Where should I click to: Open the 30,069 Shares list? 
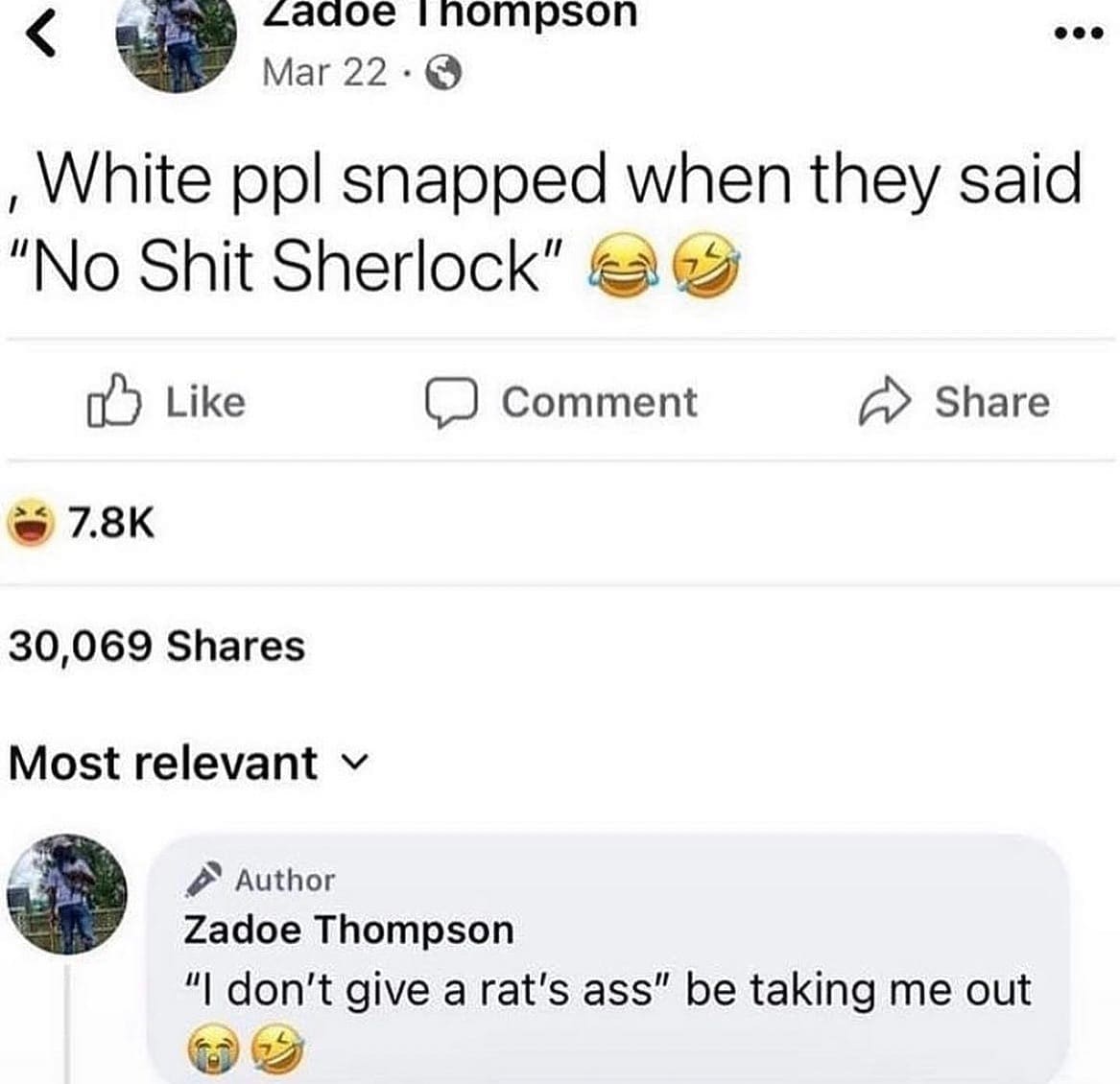tap(157, 646)
